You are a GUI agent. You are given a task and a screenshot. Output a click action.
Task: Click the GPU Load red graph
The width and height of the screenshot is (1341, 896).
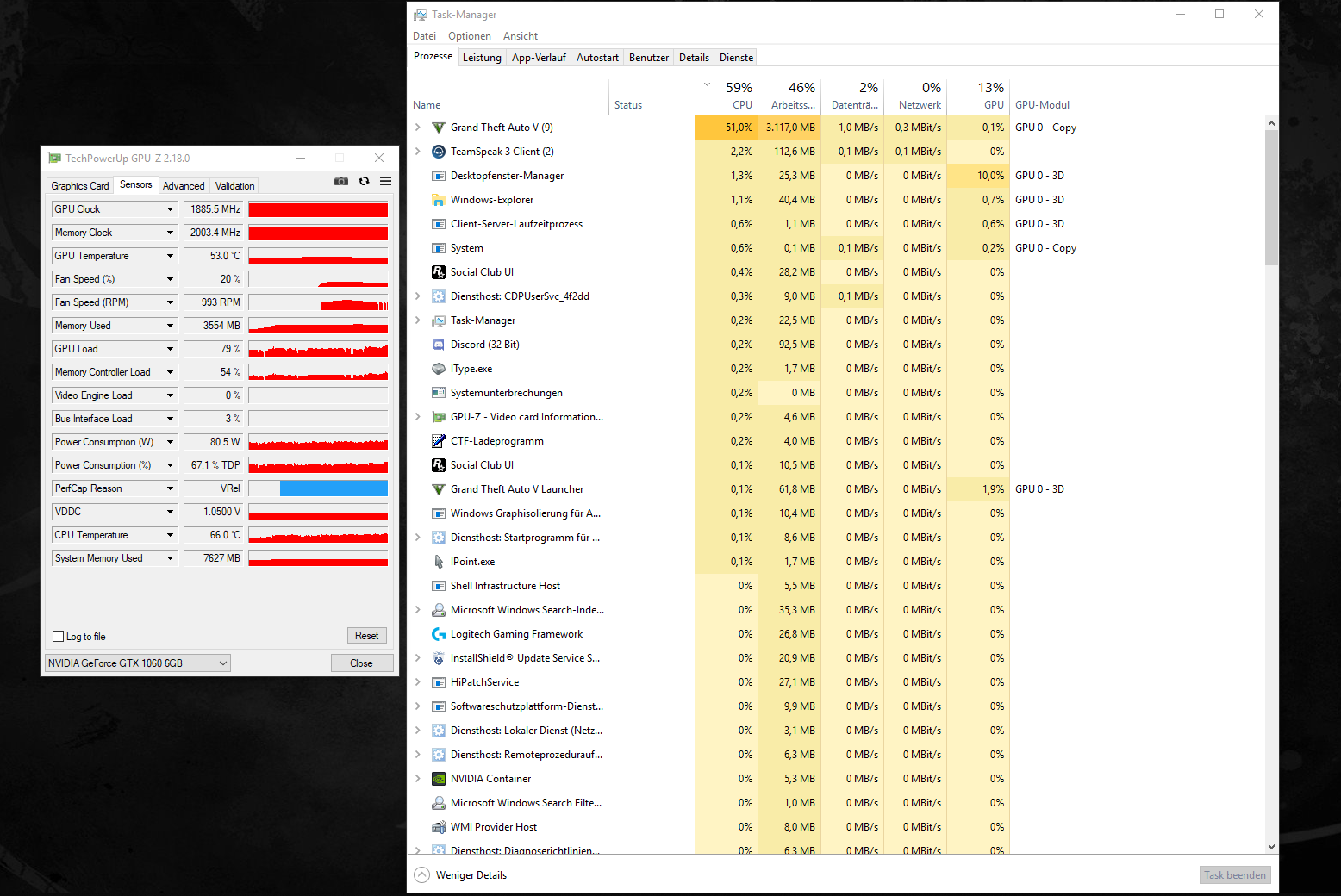tap(318, 349)
